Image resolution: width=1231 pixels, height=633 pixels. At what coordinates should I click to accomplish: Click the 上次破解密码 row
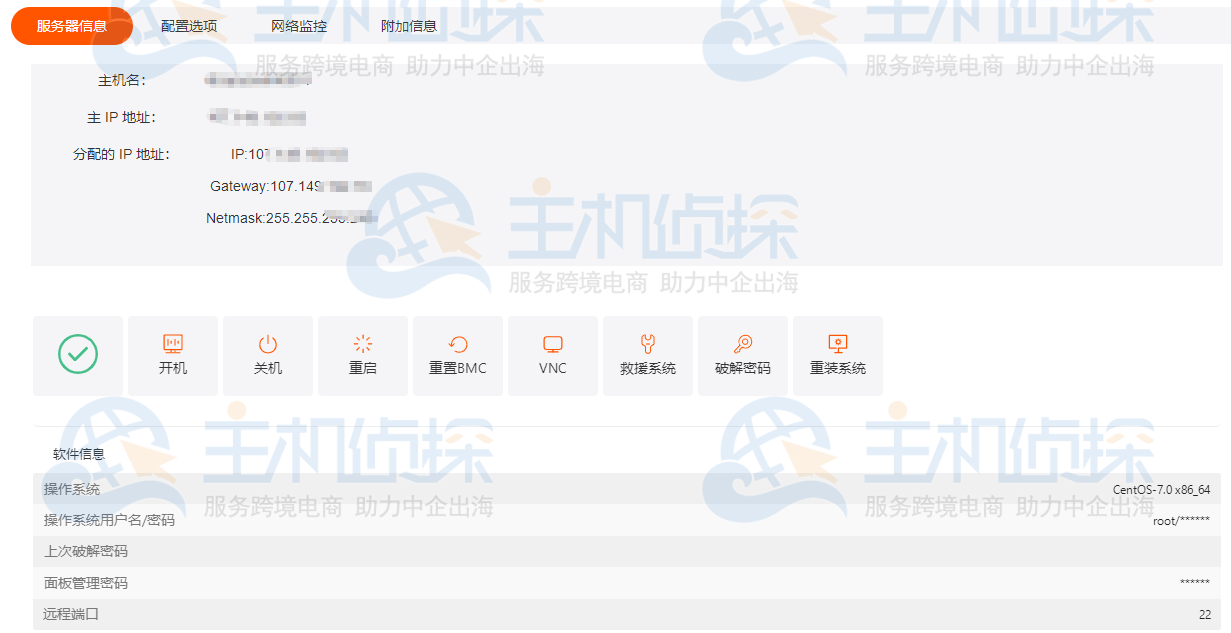click(x=615, y=552)
